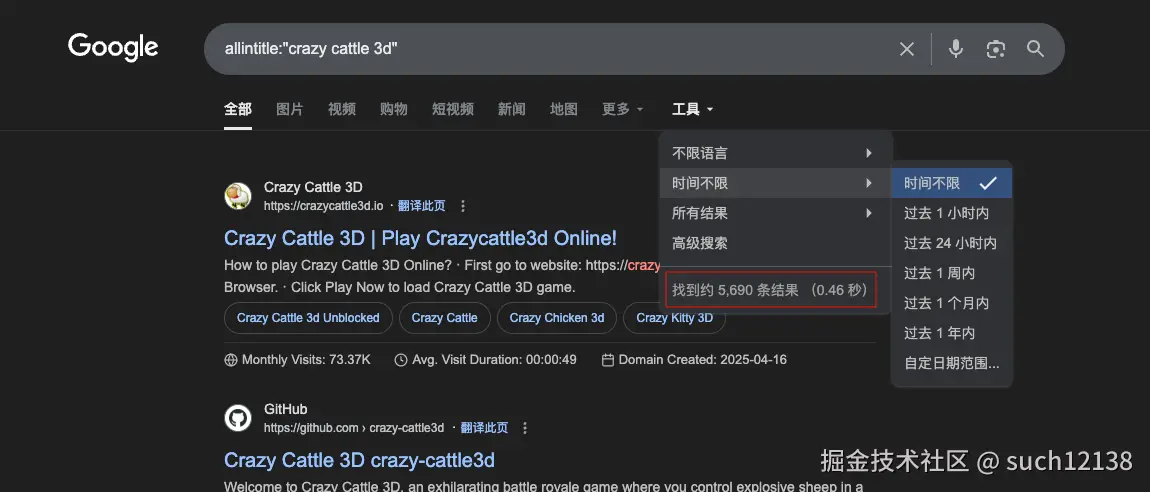This screenshot has width=1150, height=492.
Task: Select the checked 时间不限 time option
Action: click(951, 183)
